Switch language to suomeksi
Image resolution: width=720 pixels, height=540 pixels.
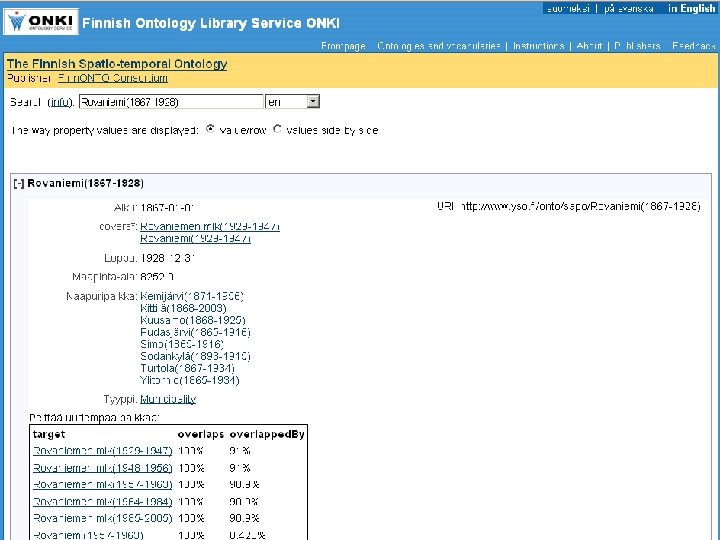pyautogui.click(x=568, y=9)
